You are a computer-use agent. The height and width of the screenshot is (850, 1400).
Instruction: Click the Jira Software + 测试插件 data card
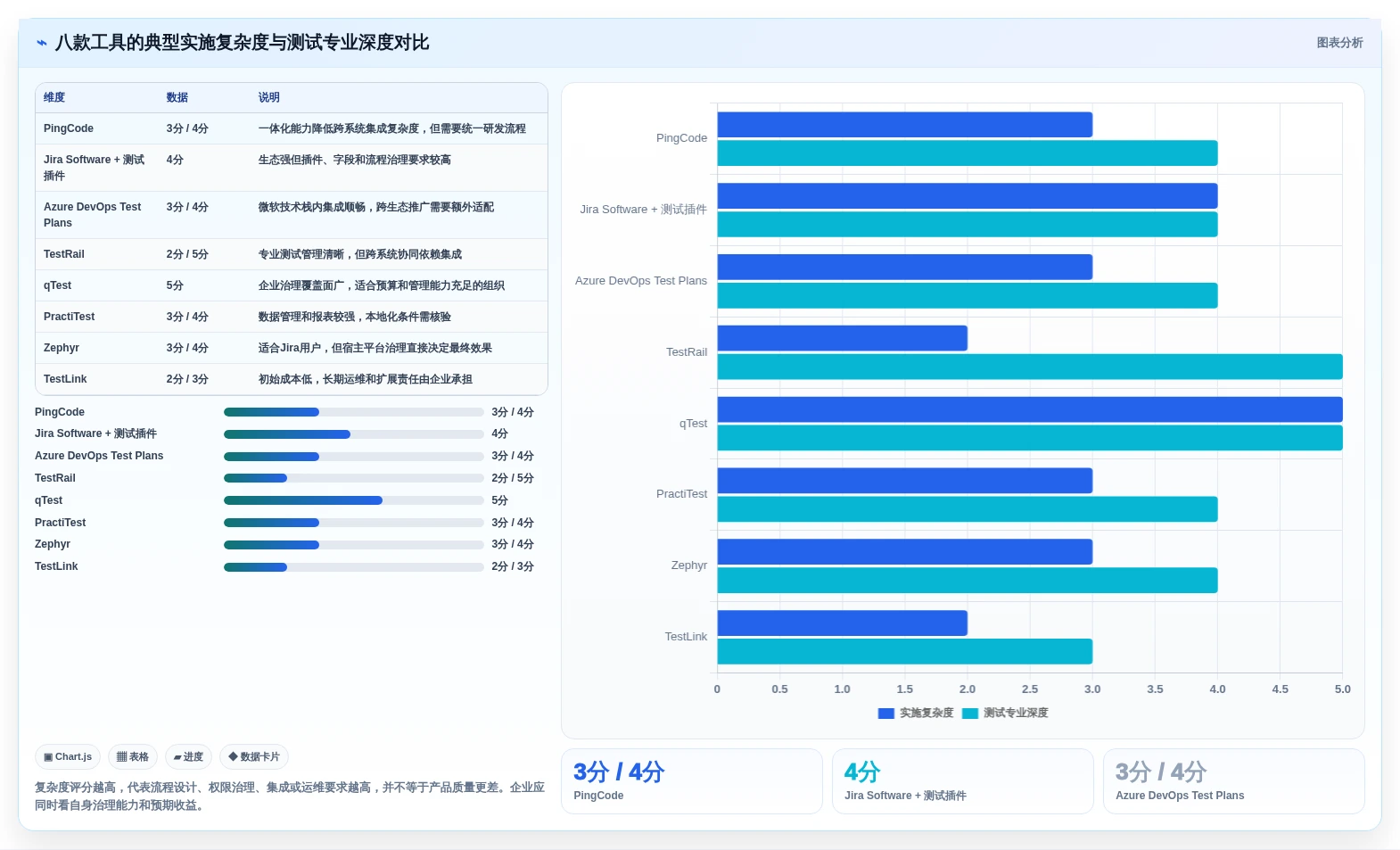click(x=963, y=781)
